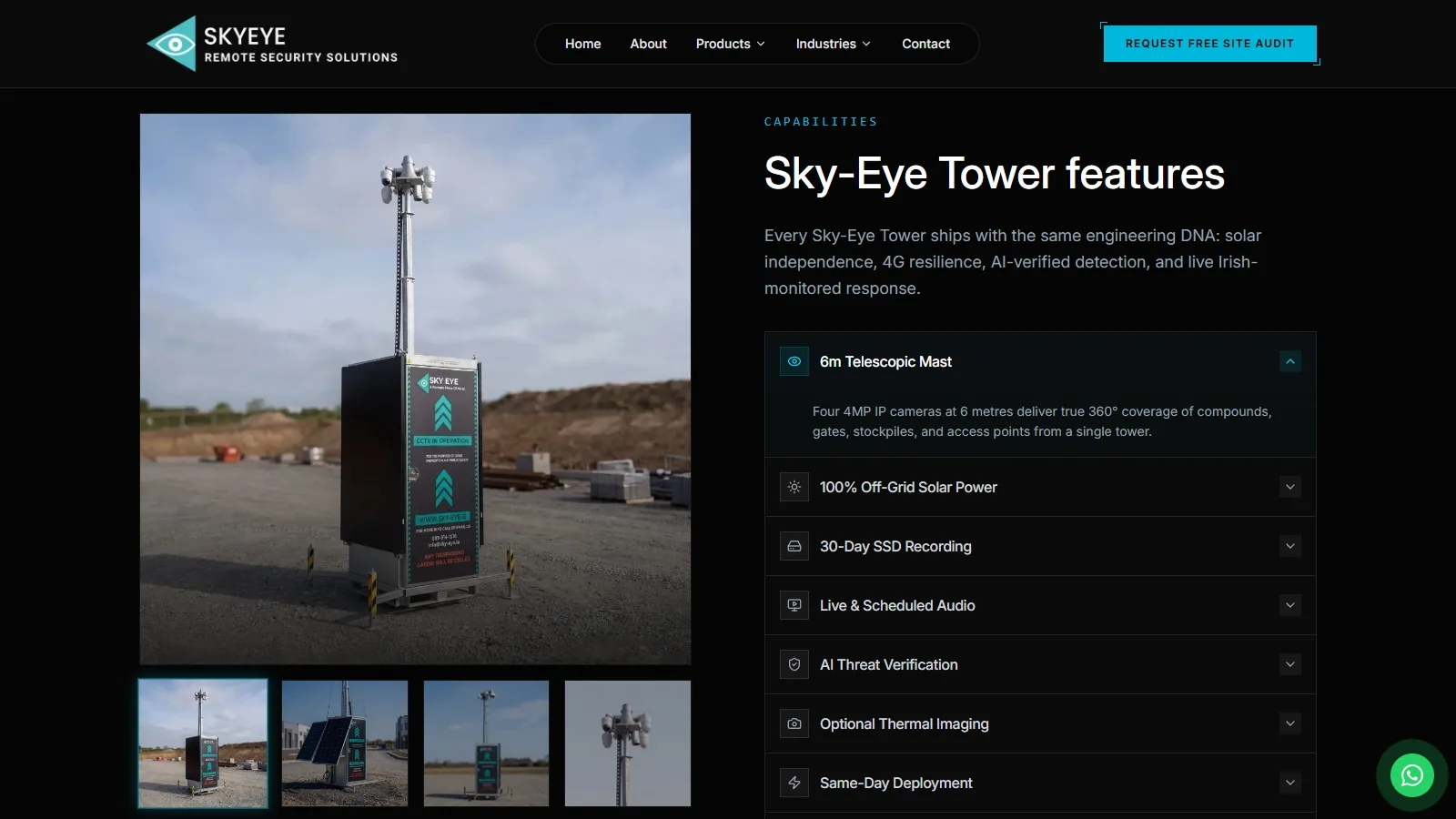Open the WhatsApp chat button

point(1411,775)
